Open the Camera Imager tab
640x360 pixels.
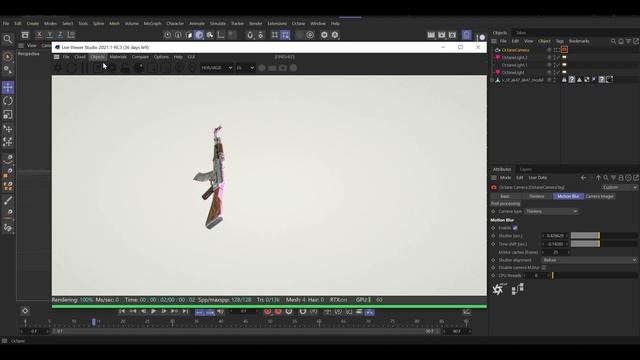pos(600,196)
